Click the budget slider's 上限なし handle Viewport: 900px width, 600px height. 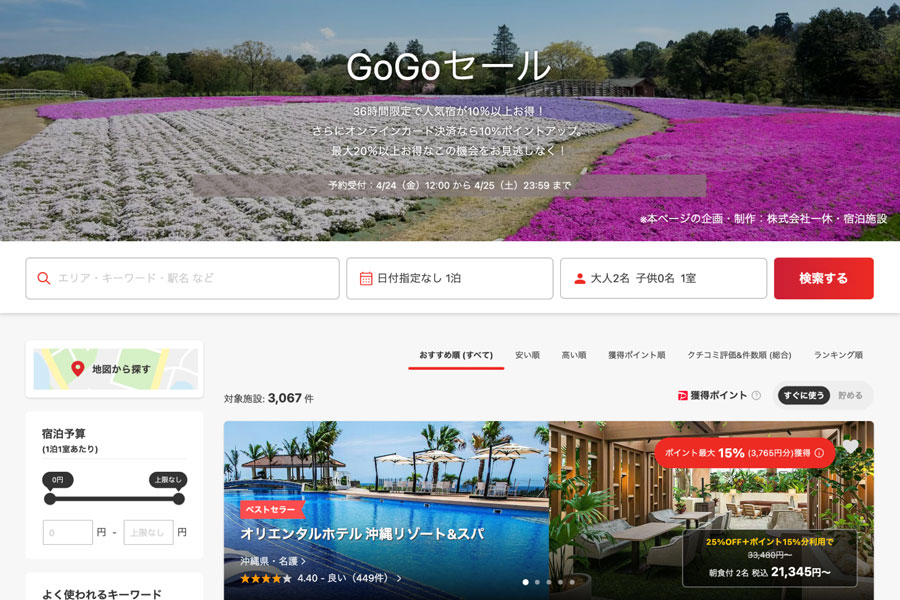click(x=179, y=499)
